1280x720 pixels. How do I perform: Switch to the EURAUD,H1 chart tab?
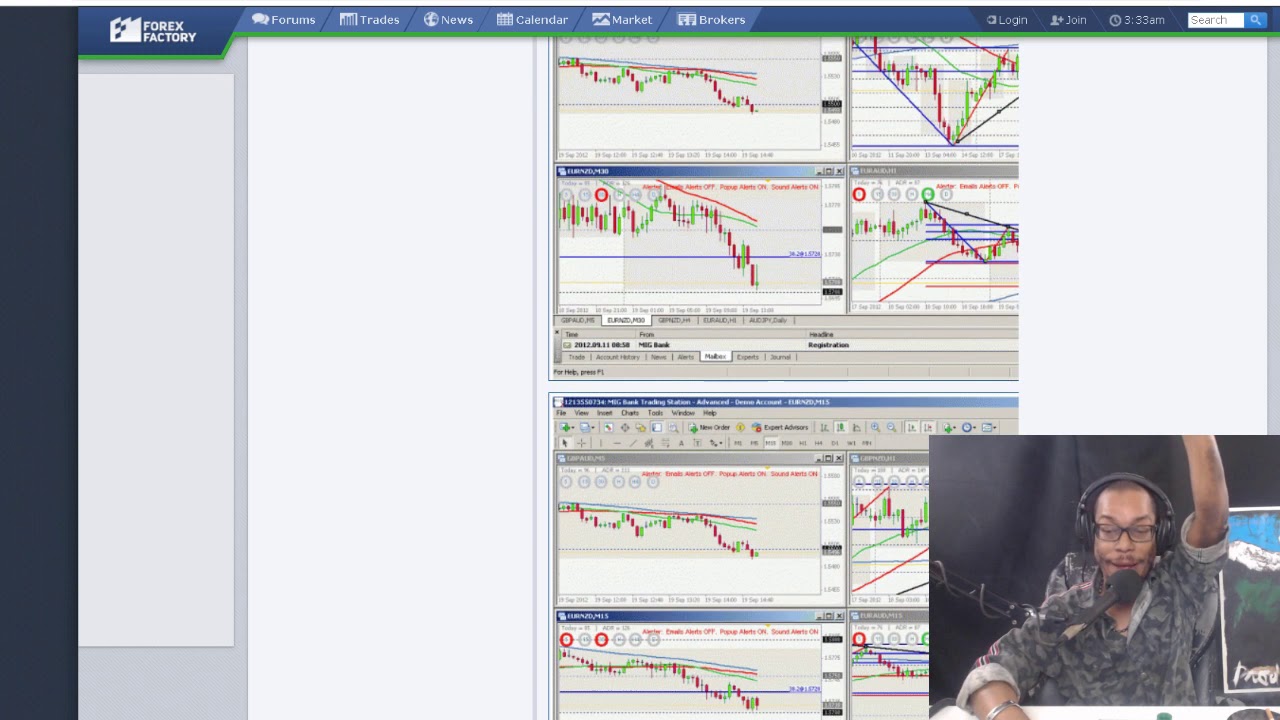[x=719, y=320]
